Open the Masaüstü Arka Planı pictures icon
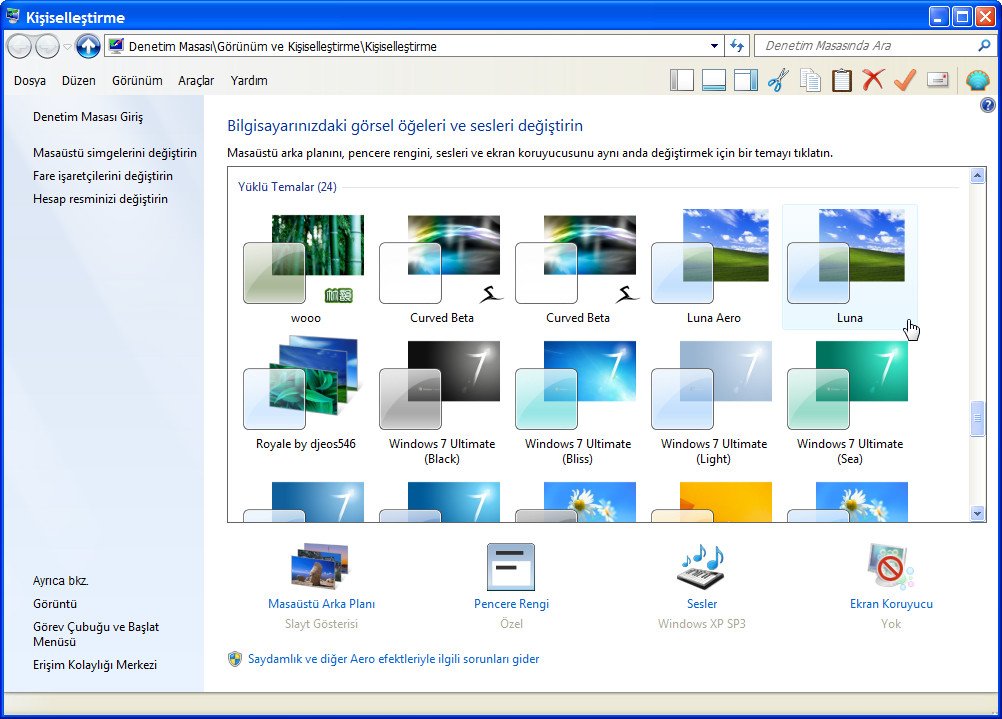 320,566
